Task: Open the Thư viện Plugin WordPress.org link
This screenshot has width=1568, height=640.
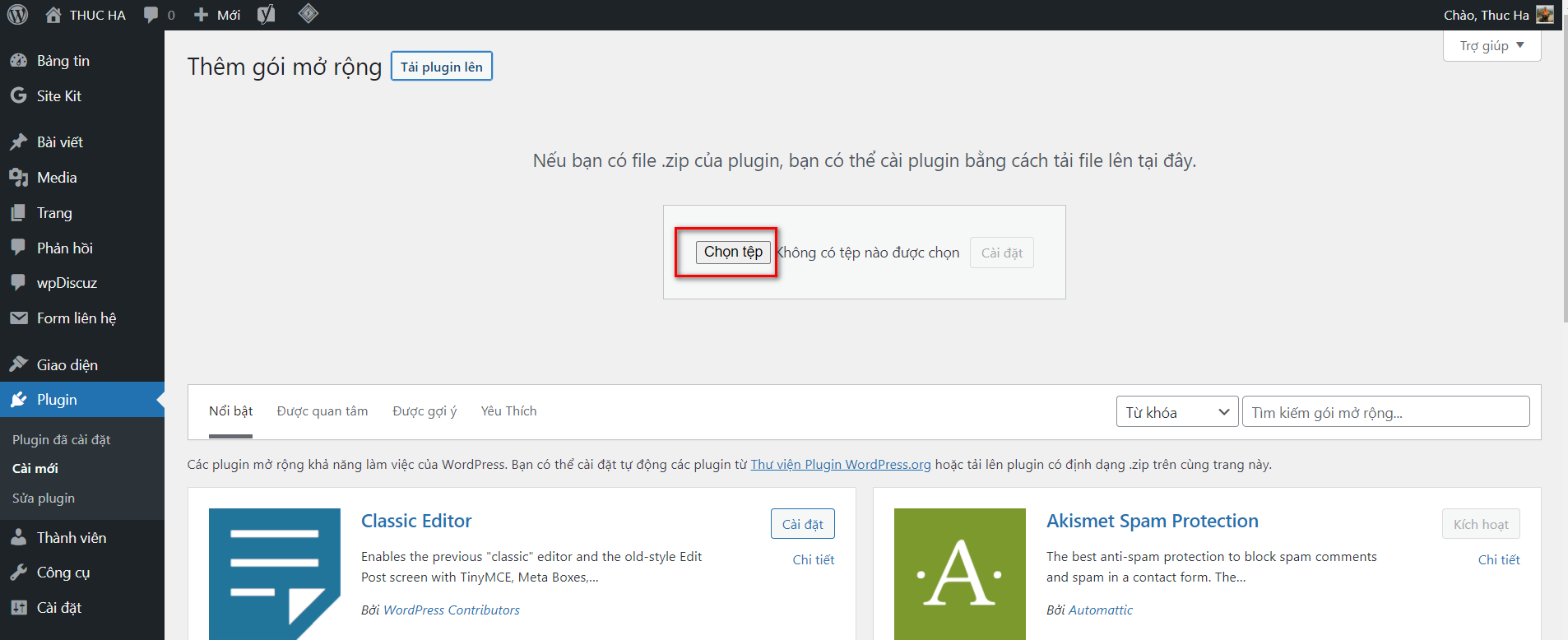Action: (840, 465)
